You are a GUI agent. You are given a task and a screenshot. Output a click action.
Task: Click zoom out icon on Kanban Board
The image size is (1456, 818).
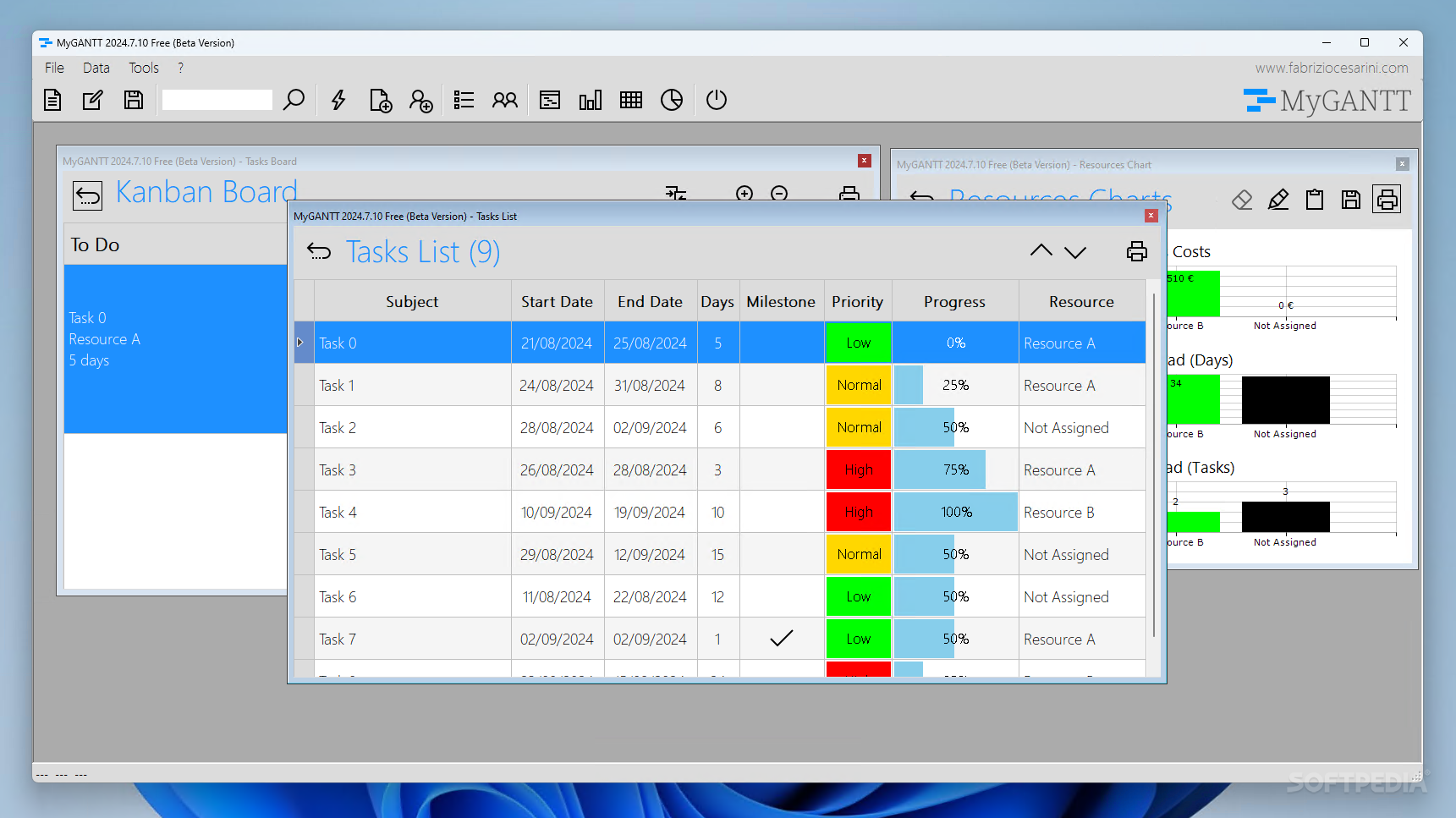pyautogui.click(x=779, y=193)
